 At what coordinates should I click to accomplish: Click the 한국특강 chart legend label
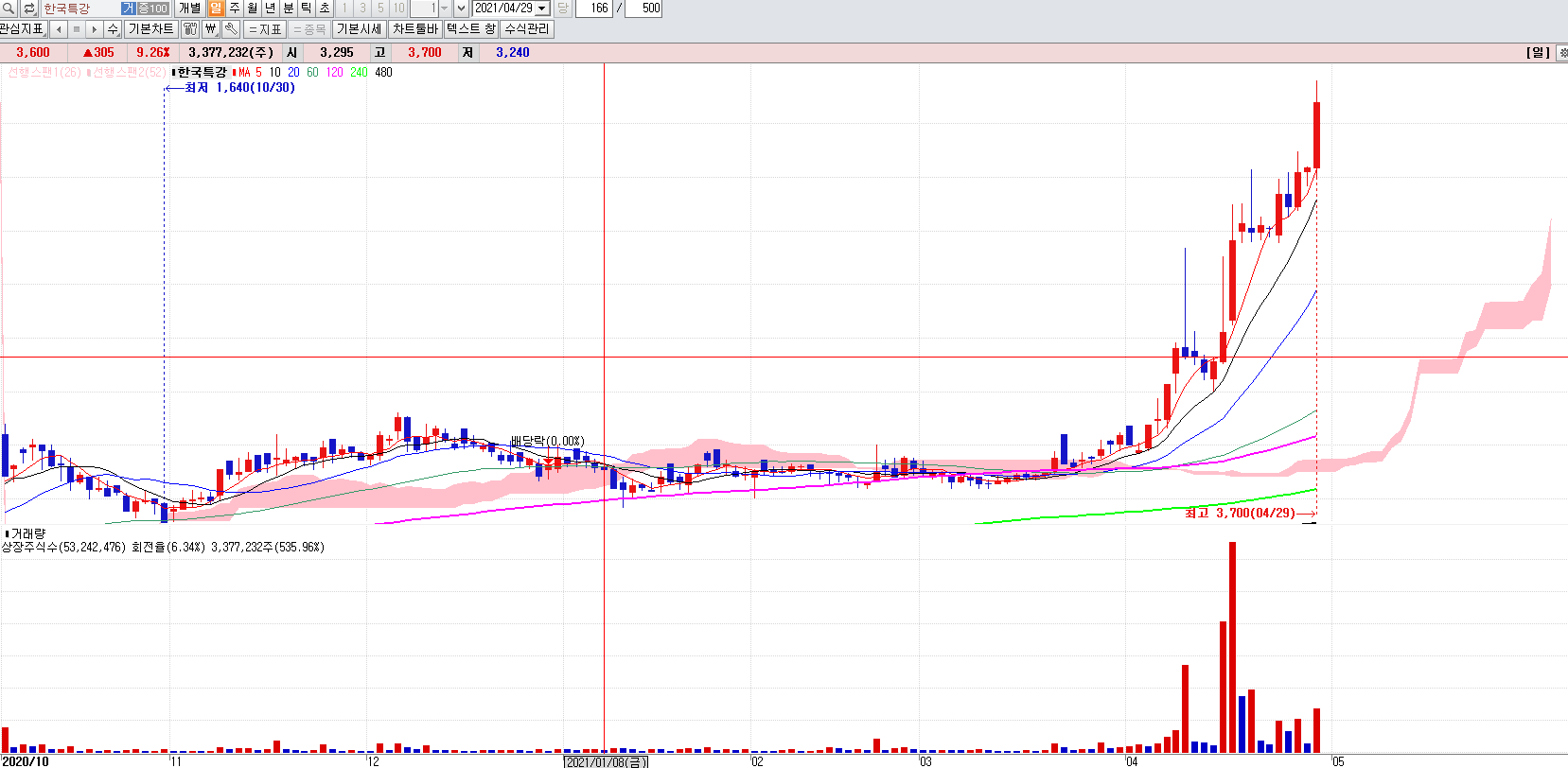click(202, 72)
